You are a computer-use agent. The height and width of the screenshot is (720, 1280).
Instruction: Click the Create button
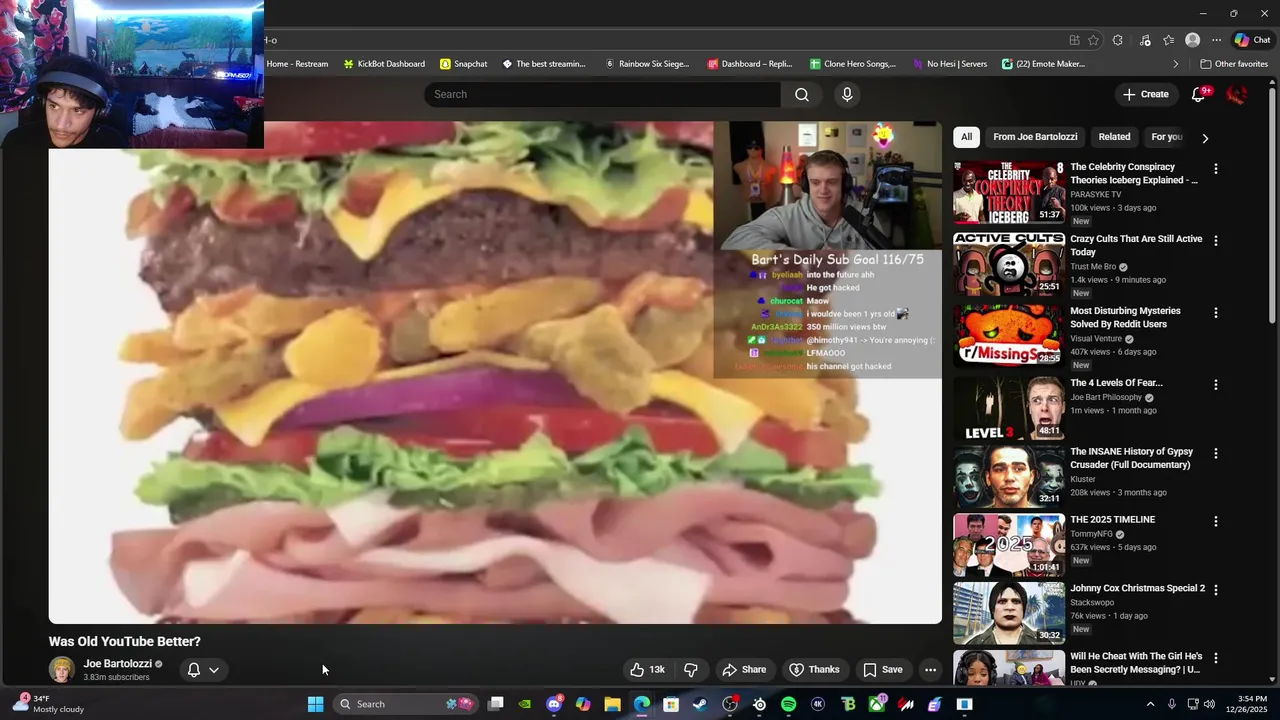point(1145,94)
